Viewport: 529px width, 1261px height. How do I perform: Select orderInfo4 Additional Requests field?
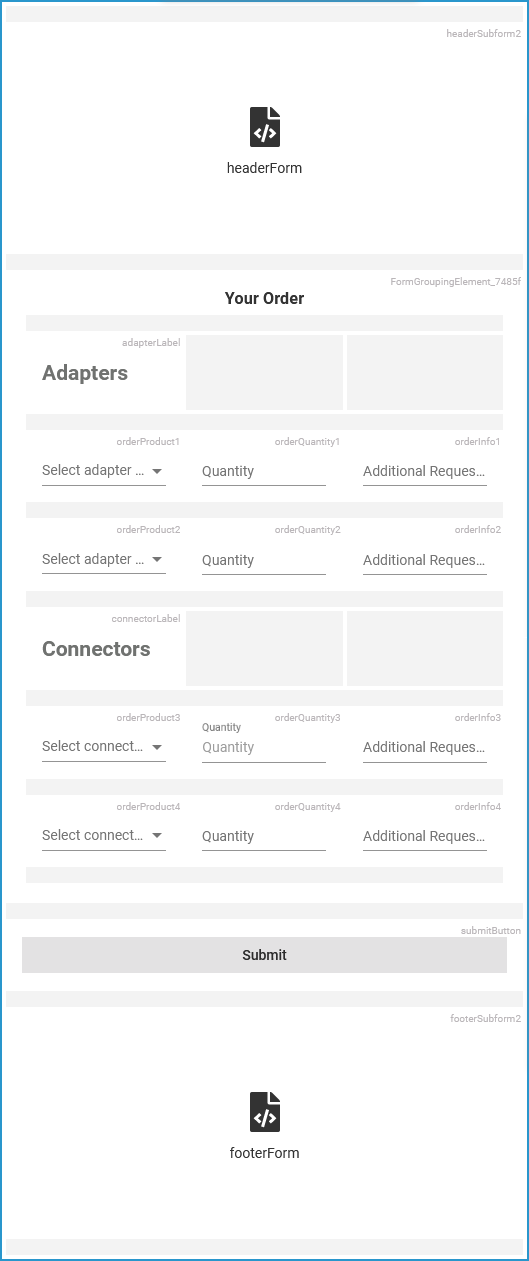click(x=425, y=836)
